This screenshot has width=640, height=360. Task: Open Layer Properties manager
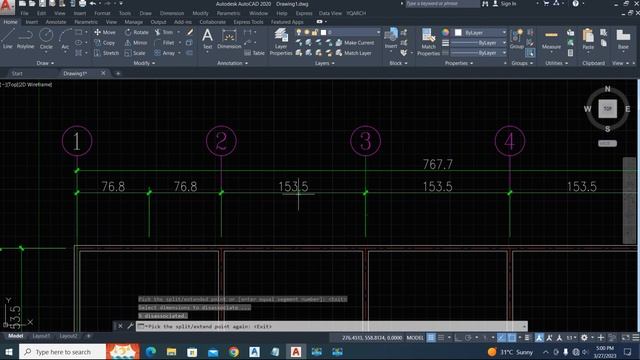pos(281,42)
